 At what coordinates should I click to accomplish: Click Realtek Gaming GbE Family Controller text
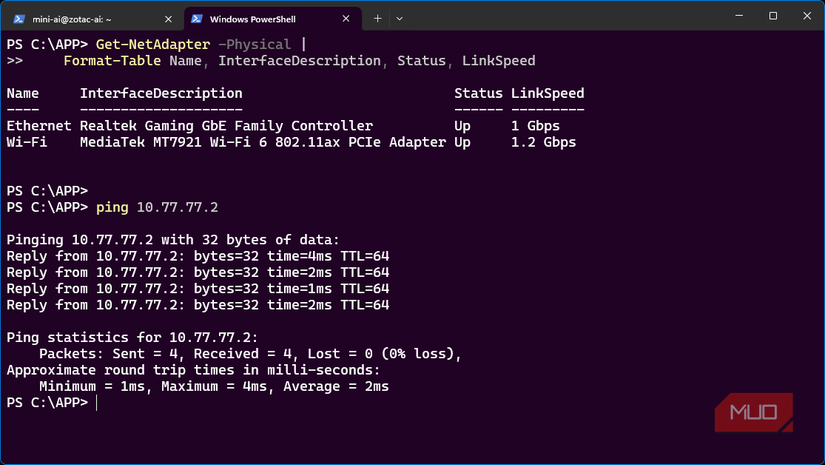[x=226, y=126]
